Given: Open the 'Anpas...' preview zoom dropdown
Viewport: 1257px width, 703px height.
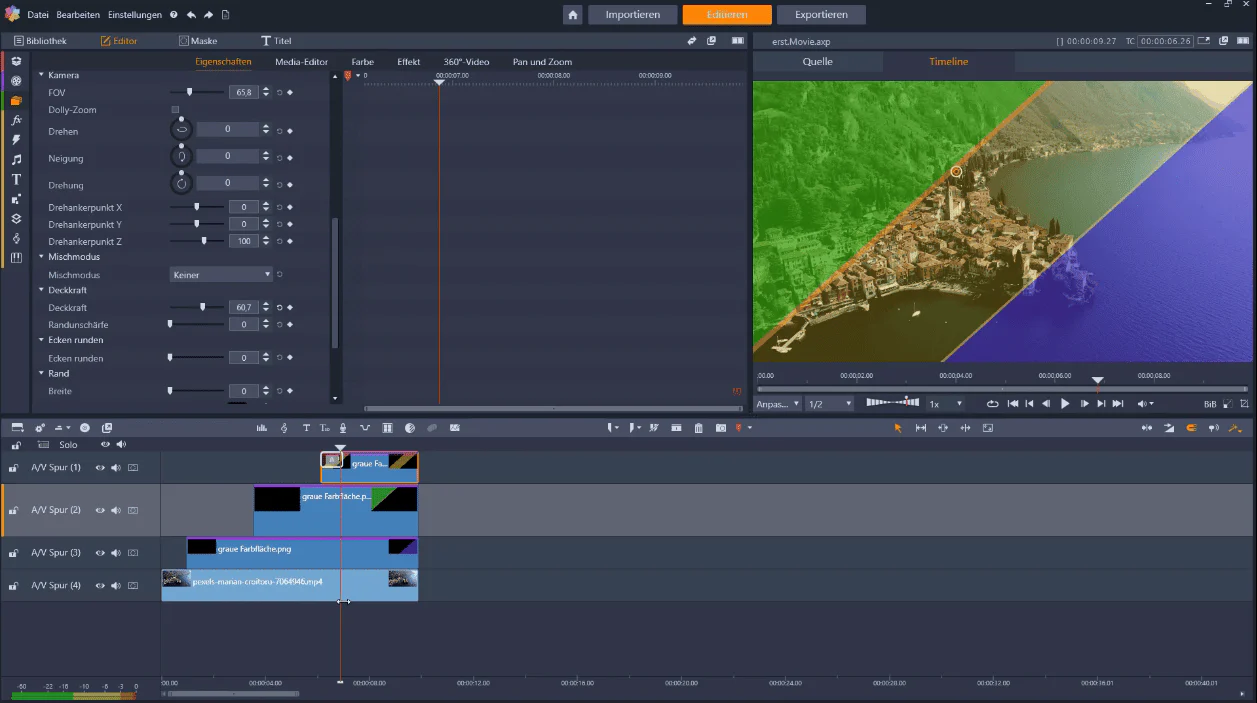Looking at the screenshot, I should pos(778,404).
